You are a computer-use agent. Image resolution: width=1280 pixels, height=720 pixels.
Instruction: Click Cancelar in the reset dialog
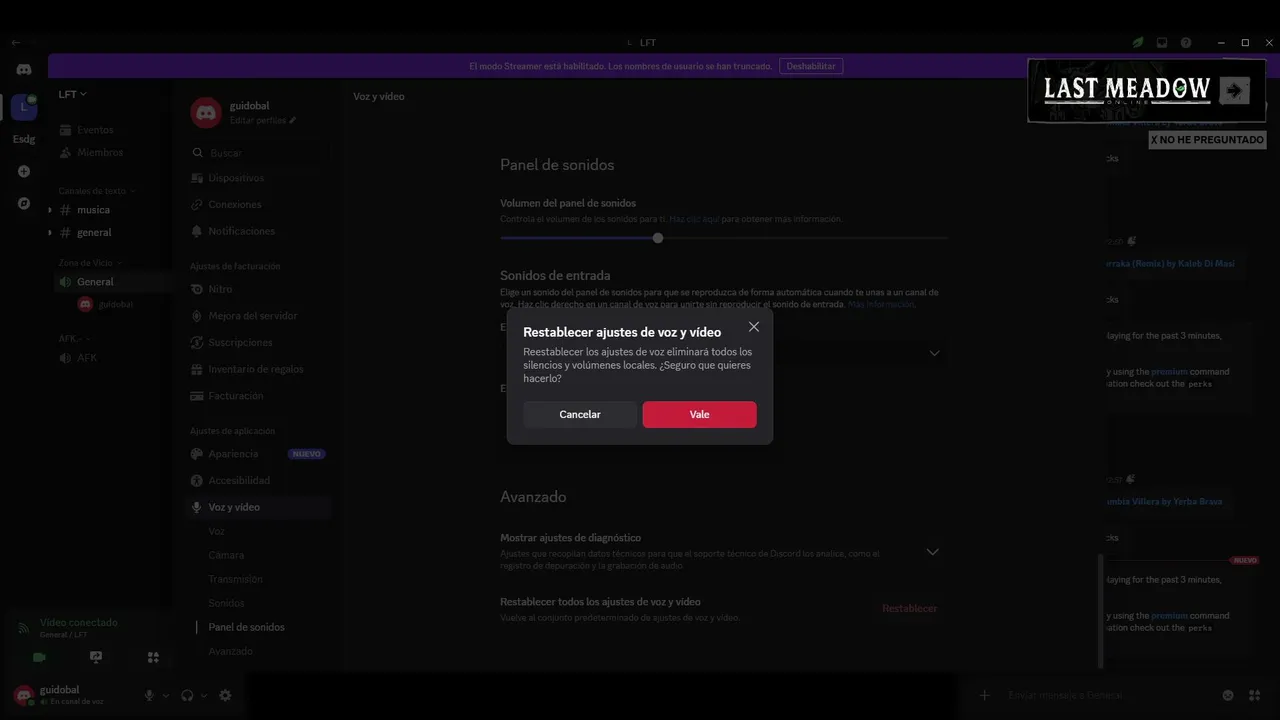tap(580, 414)
